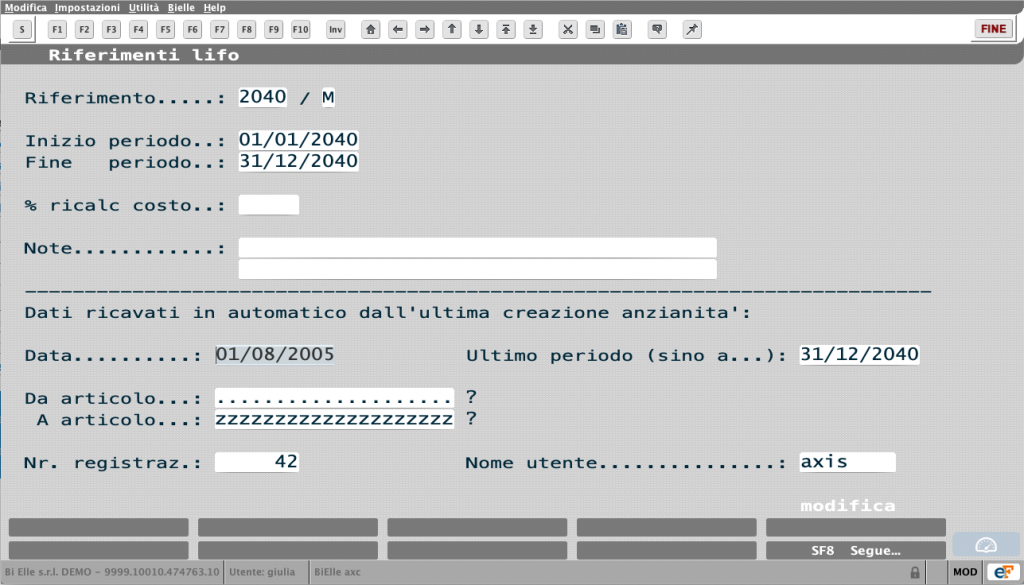Viewport: 1024px width, 585px height.
Task: Click the Home house icon
Action: (371, 29)
